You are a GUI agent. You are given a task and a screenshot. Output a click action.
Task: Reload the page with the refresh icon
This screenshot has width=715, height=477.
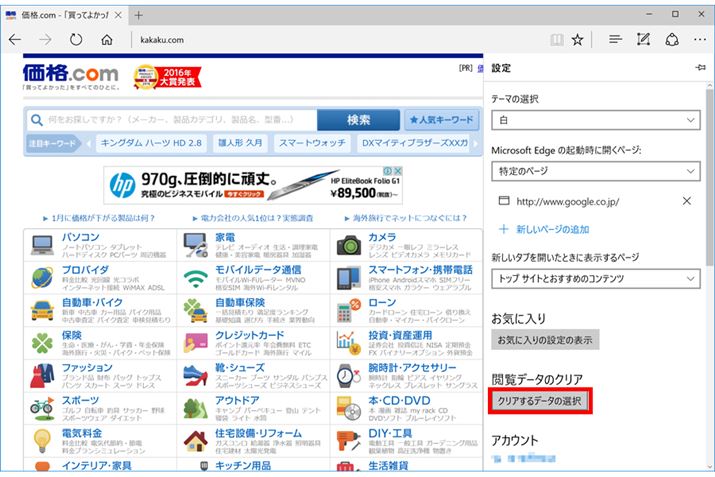click(x=76, y=40)
